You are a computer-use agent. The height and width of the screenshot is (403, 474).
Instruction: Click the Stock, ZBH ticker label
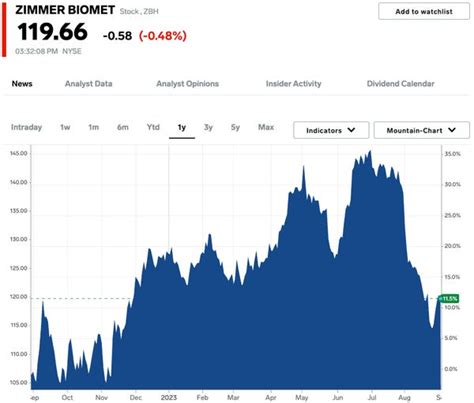coord(139,11)
